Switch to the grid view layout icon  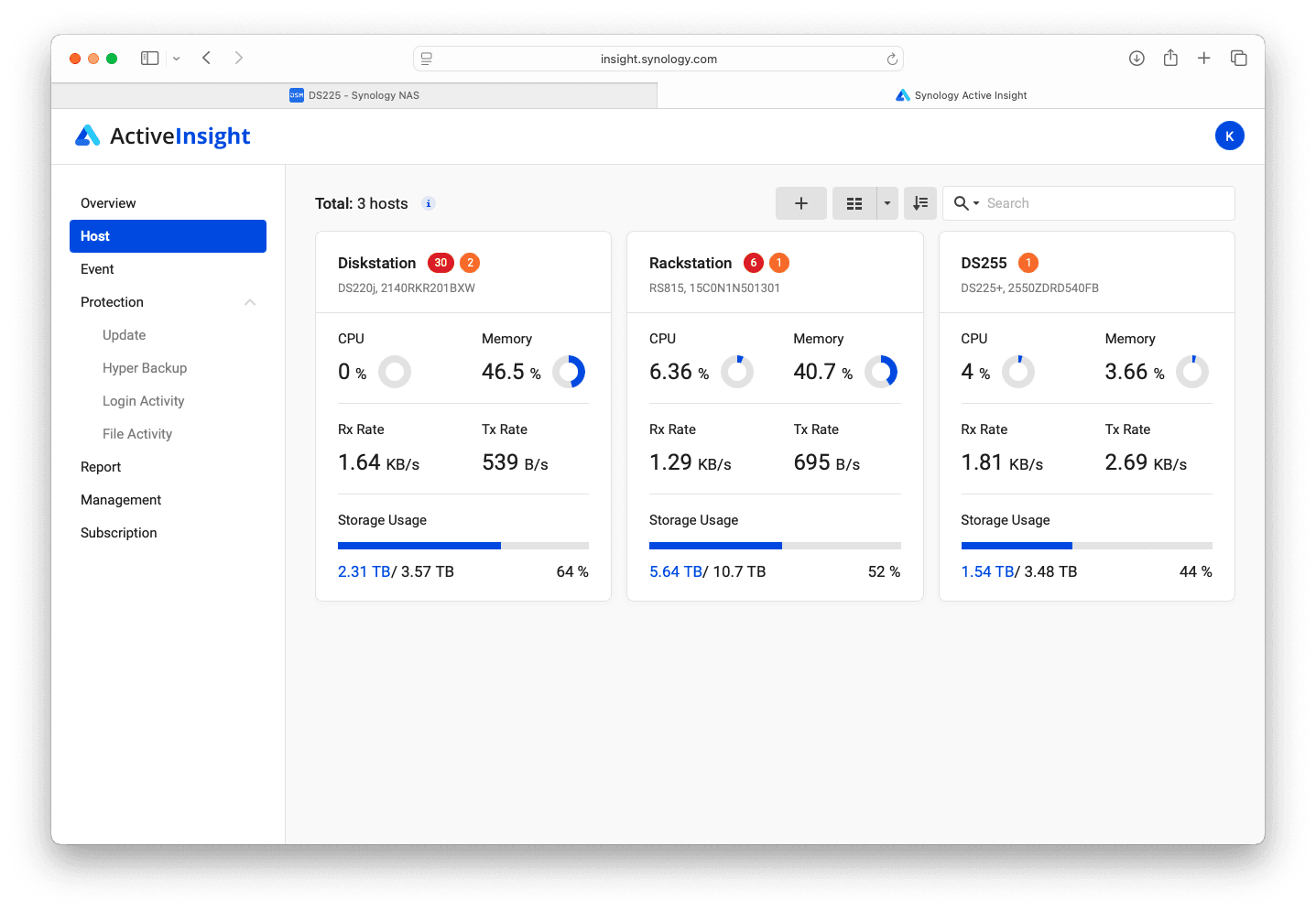point(854,203)
